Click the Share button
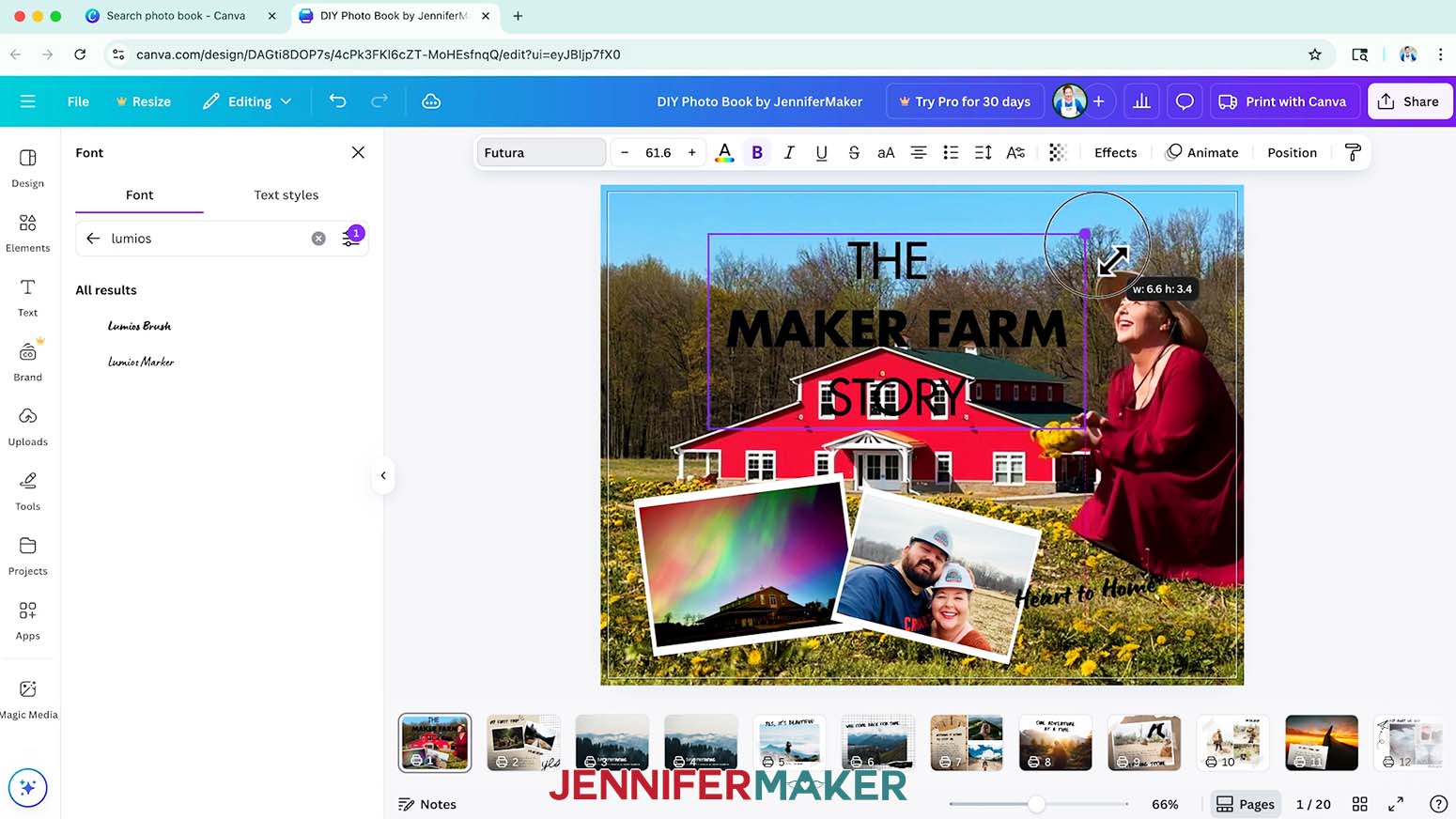Image resolution: width=1456 pixels, height=819 pixels. [x=1409, y=101]
